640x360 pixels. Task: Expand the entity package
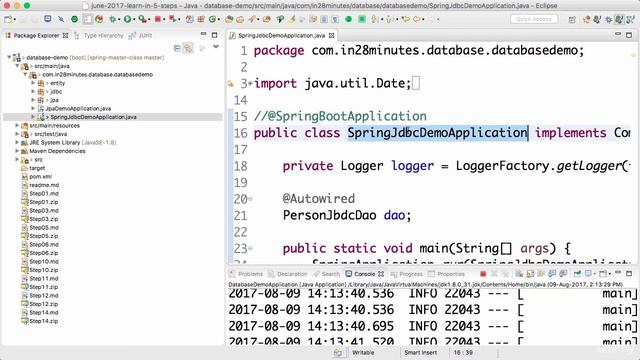tap(33, 83)
